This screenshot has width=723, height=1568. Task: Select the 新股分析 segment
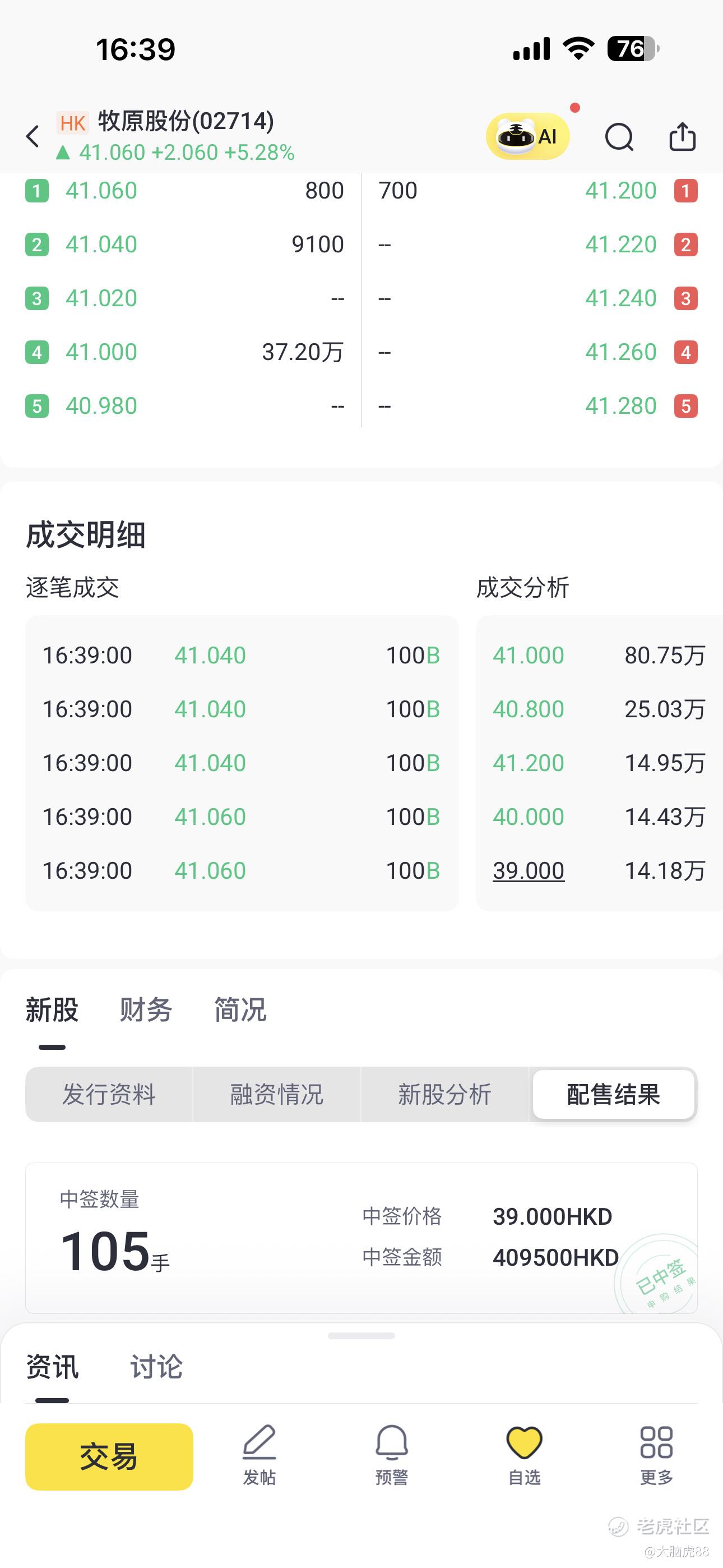coord(445,1095)
